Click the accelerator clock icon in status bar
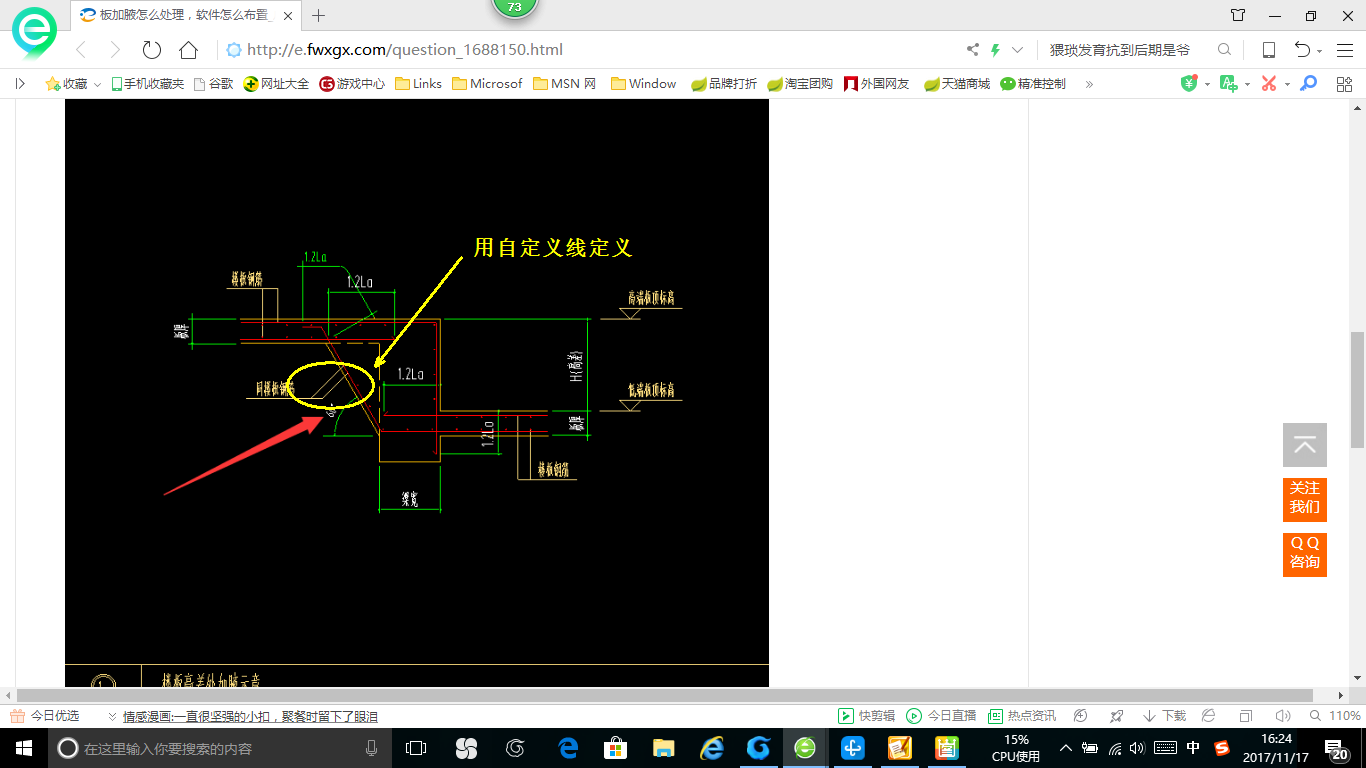 pyautogui.click(x=1080, y=716)
